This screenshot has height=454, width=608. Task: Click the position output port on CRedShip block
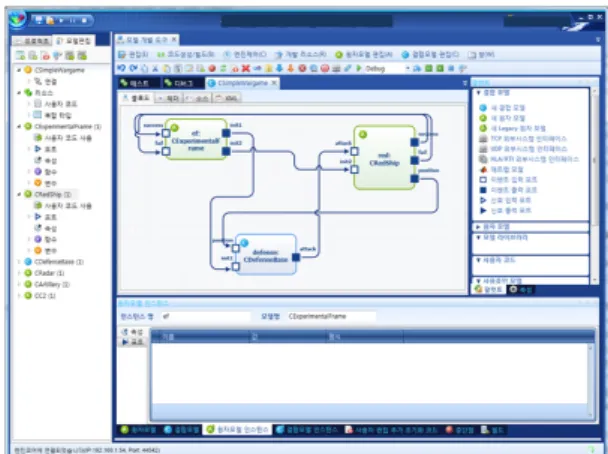pyautogui.click(x=415, y=179)
